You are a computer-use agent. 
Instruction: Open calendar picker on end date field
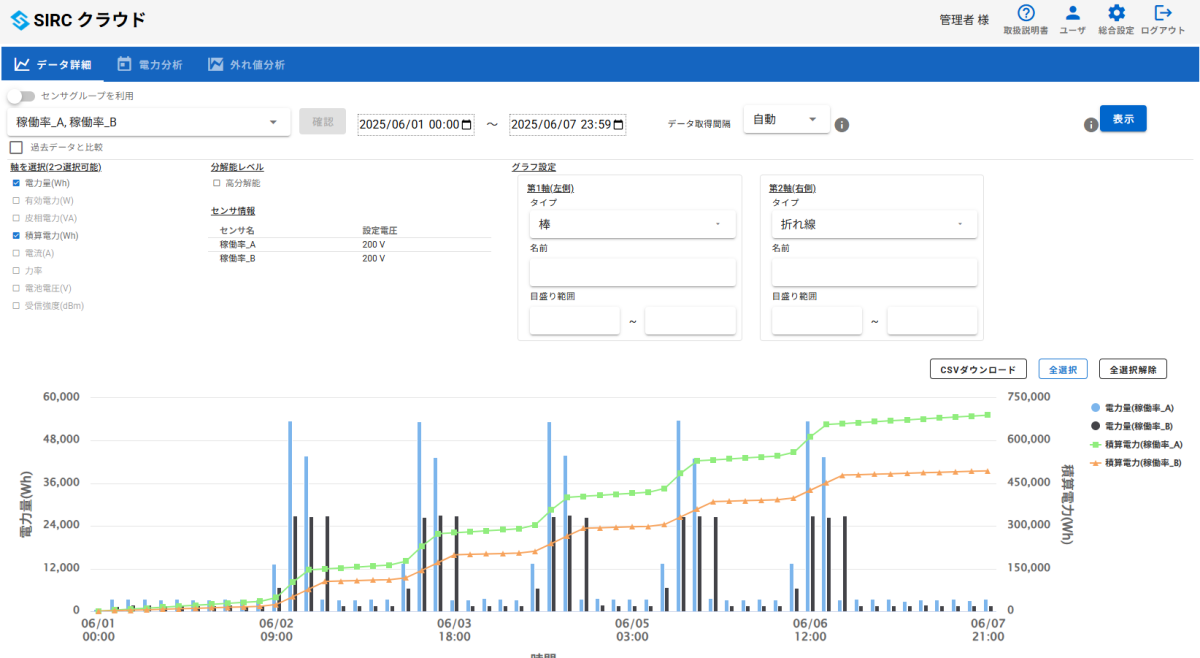[x=619, y=125]
